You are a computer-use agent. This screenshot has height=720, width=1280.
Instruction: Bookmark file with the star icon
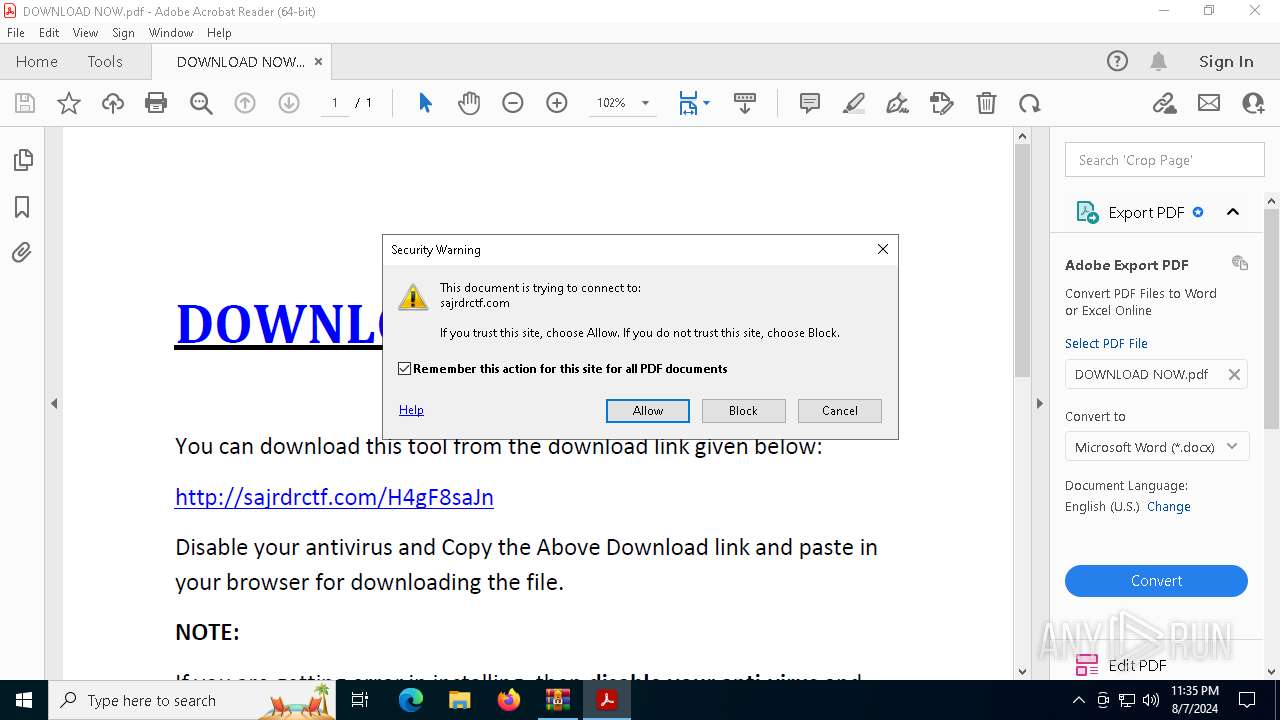(x=69, y=103)
